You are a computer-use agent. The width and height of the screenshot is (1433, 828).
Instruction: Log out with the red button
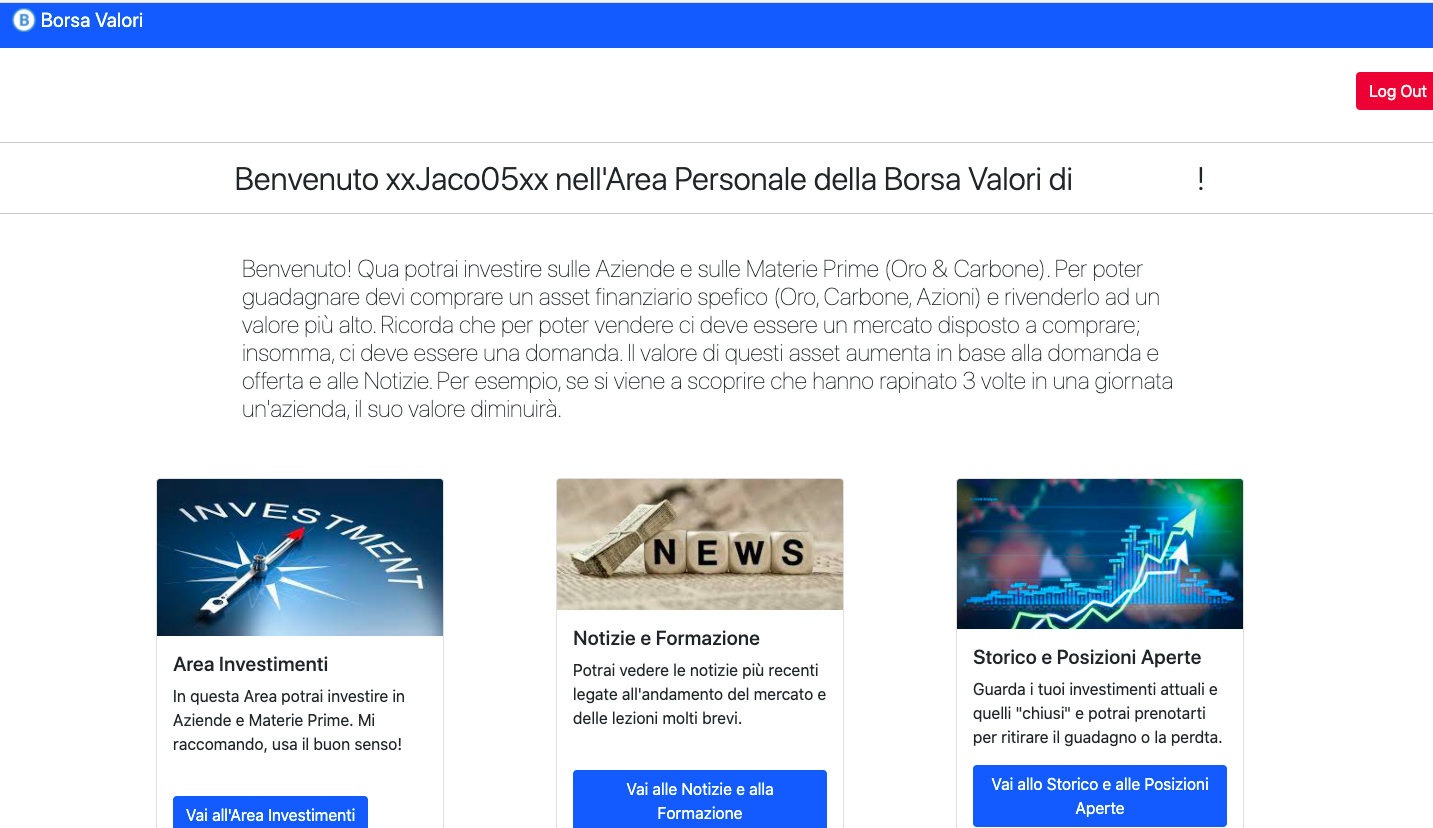click(x=1396, y=91)
